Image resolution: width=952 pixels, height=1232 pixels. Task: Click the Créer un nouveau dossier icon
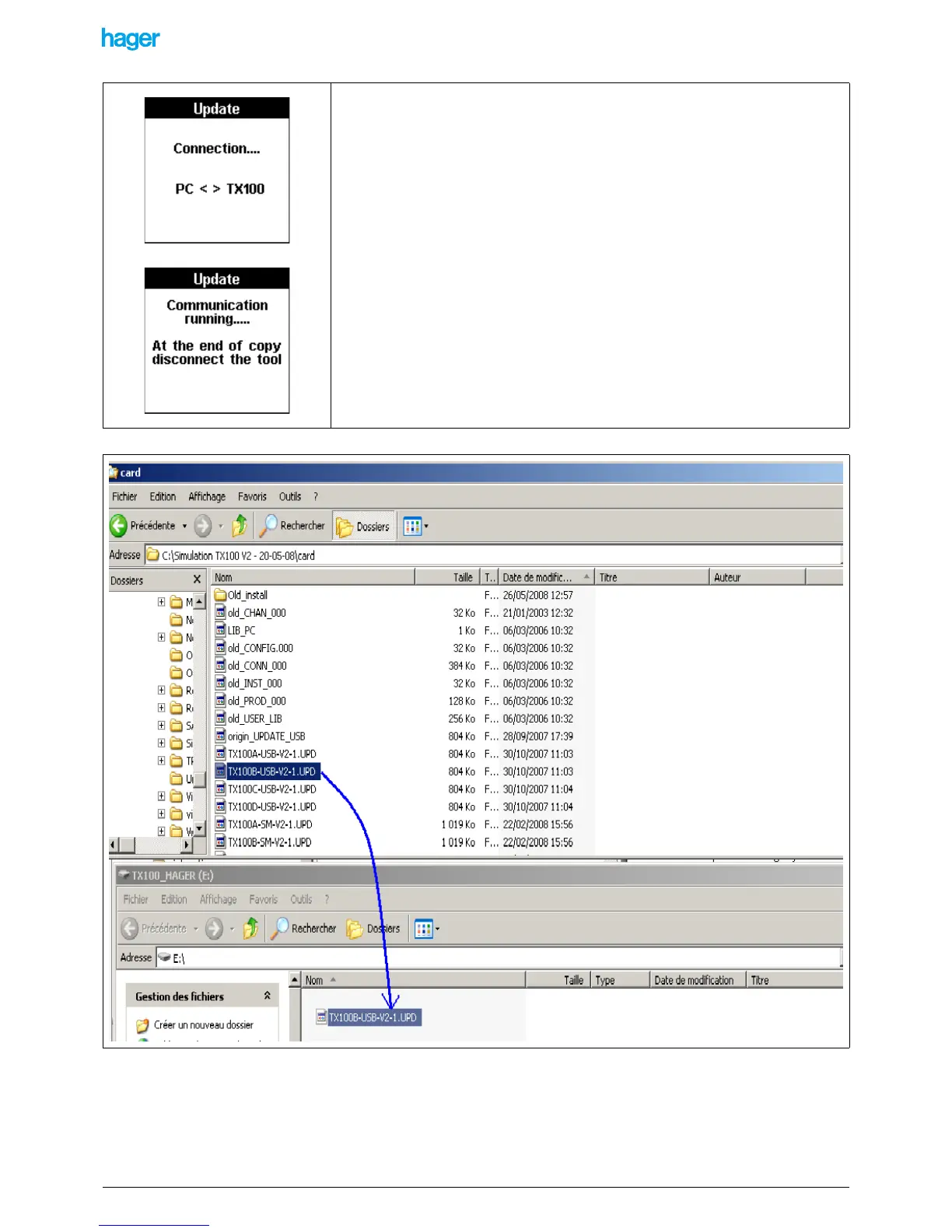pos(142,1025)
